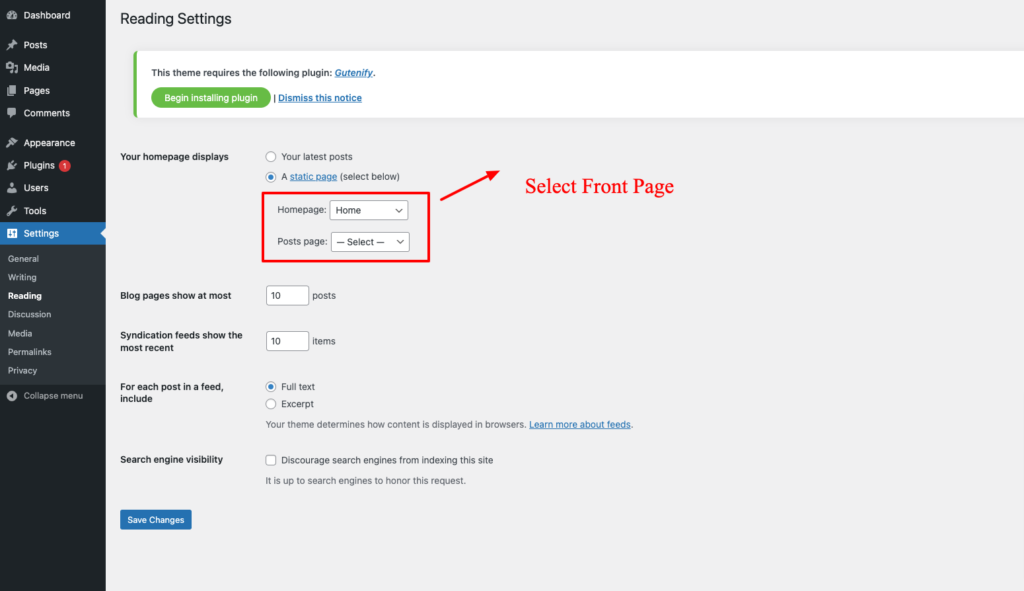The height and width of the screenshot is (591, 1024).
Task: Click the Plugins update count badge
Action: (65, 166)
